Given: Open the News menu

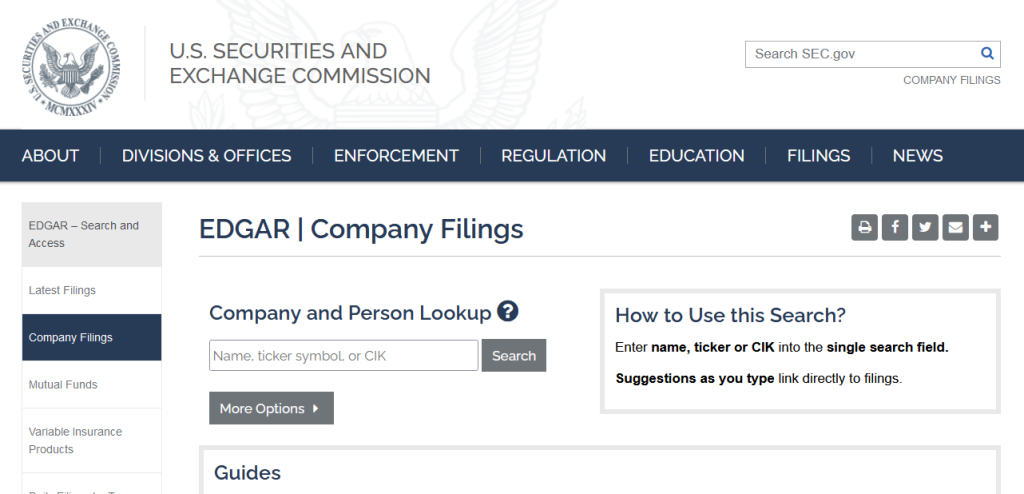Looking at the screenshot, I should [x=918, y=156].
